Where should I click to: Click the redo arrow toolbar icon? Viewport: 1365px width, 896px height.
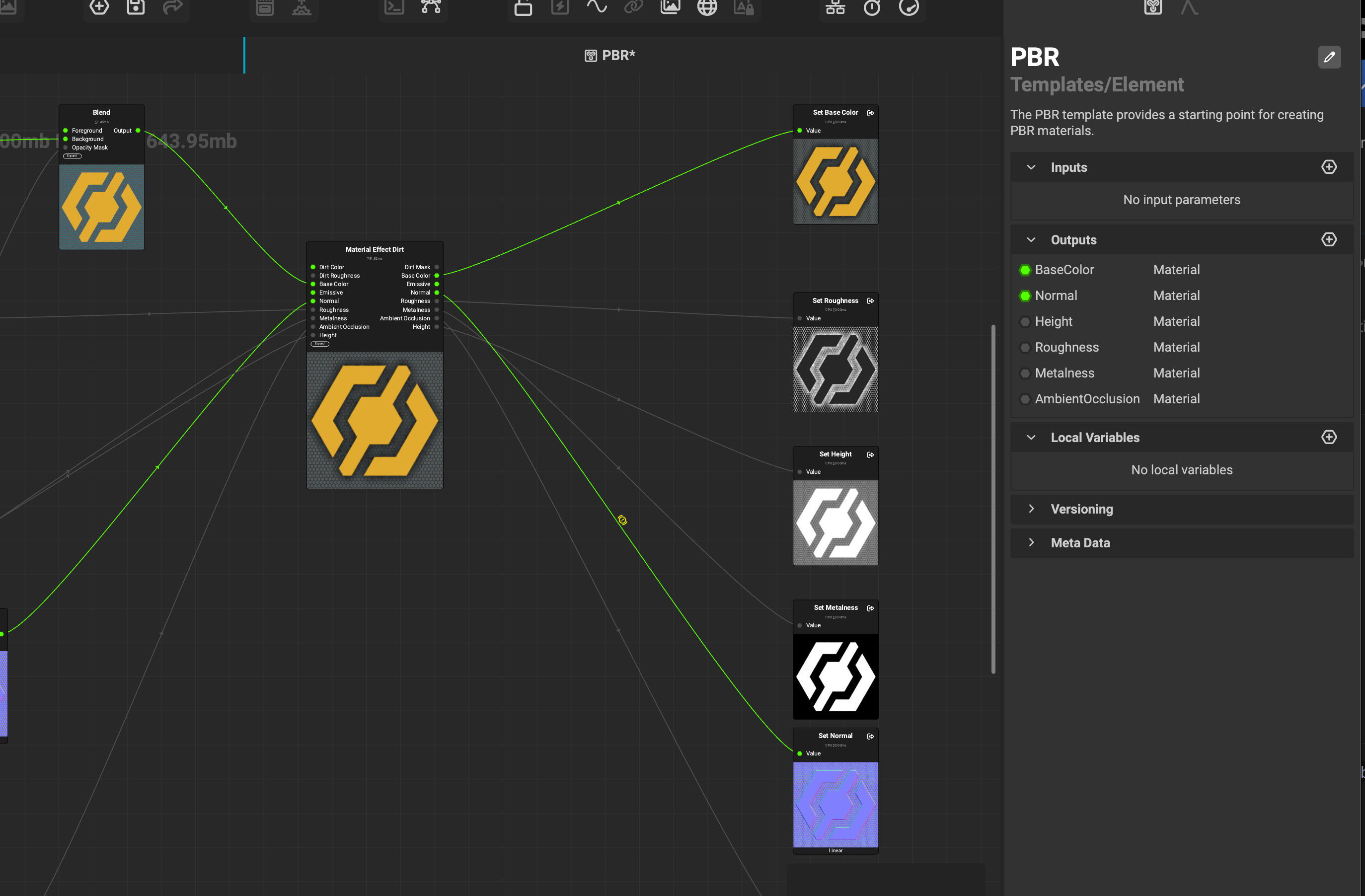(173, 7)
